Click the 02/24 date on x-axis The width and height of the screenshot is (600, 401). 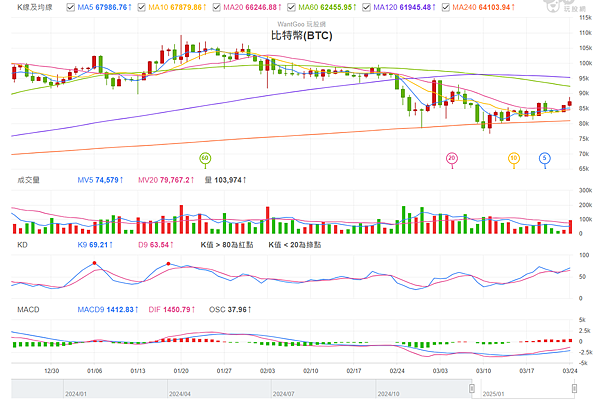[x=397, y=371]
